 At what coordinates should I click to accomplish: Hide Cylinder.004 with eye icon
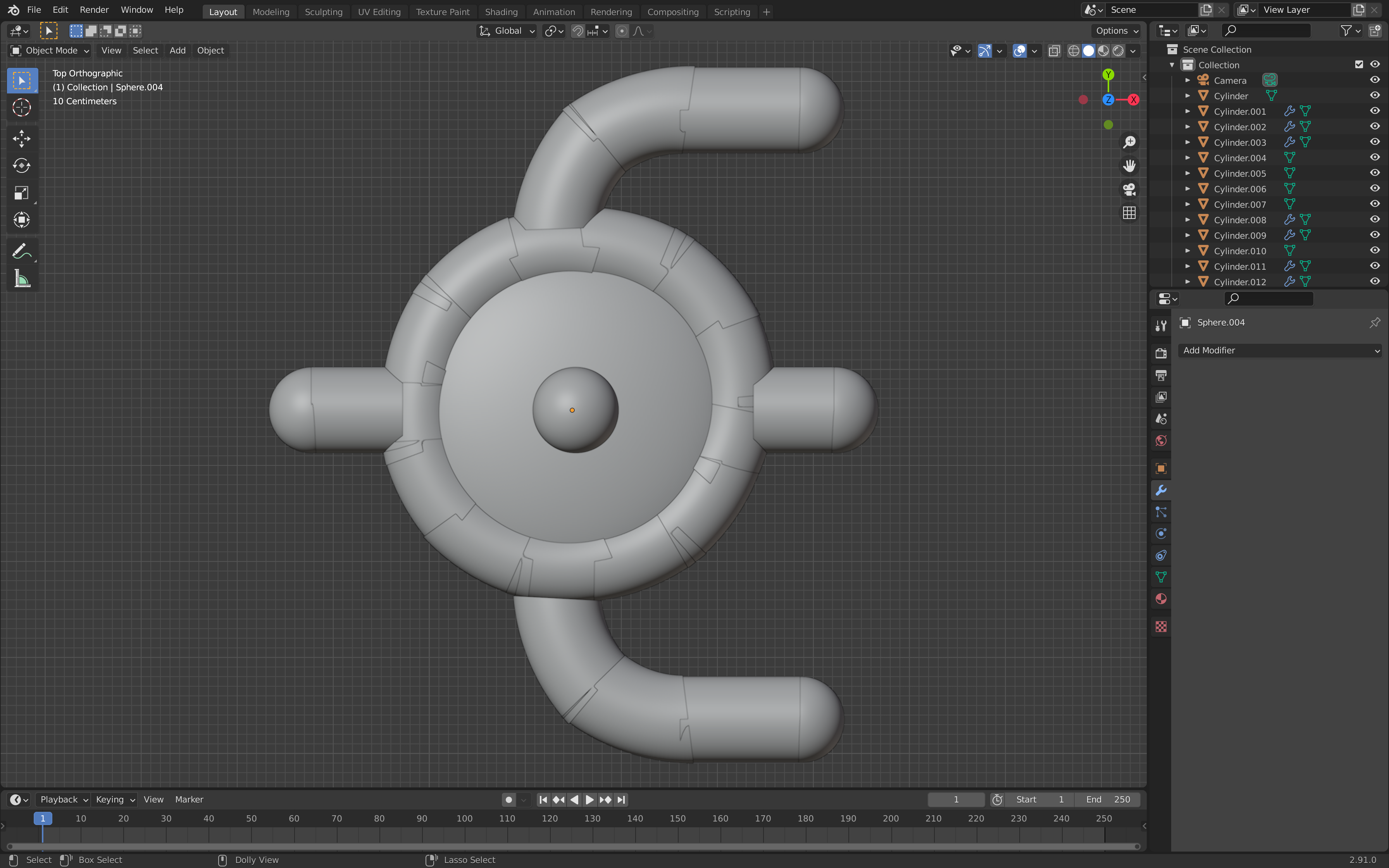tap(1375, 157)
